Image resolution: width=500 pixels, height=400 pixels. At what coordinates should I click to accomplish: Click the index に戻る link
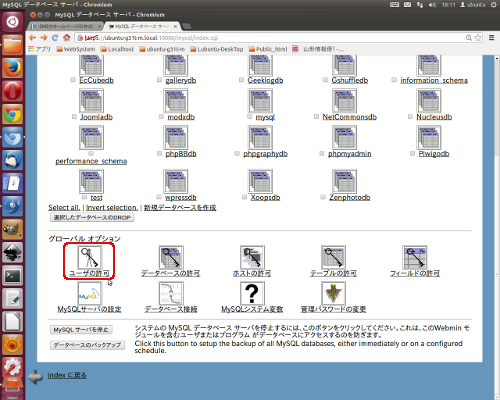coord(67,375)
